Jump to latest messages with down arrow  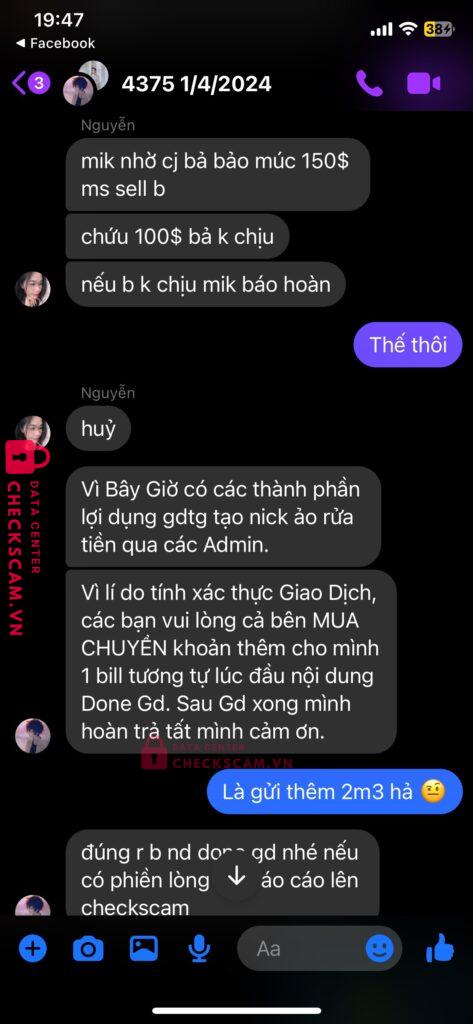[236, 877]
